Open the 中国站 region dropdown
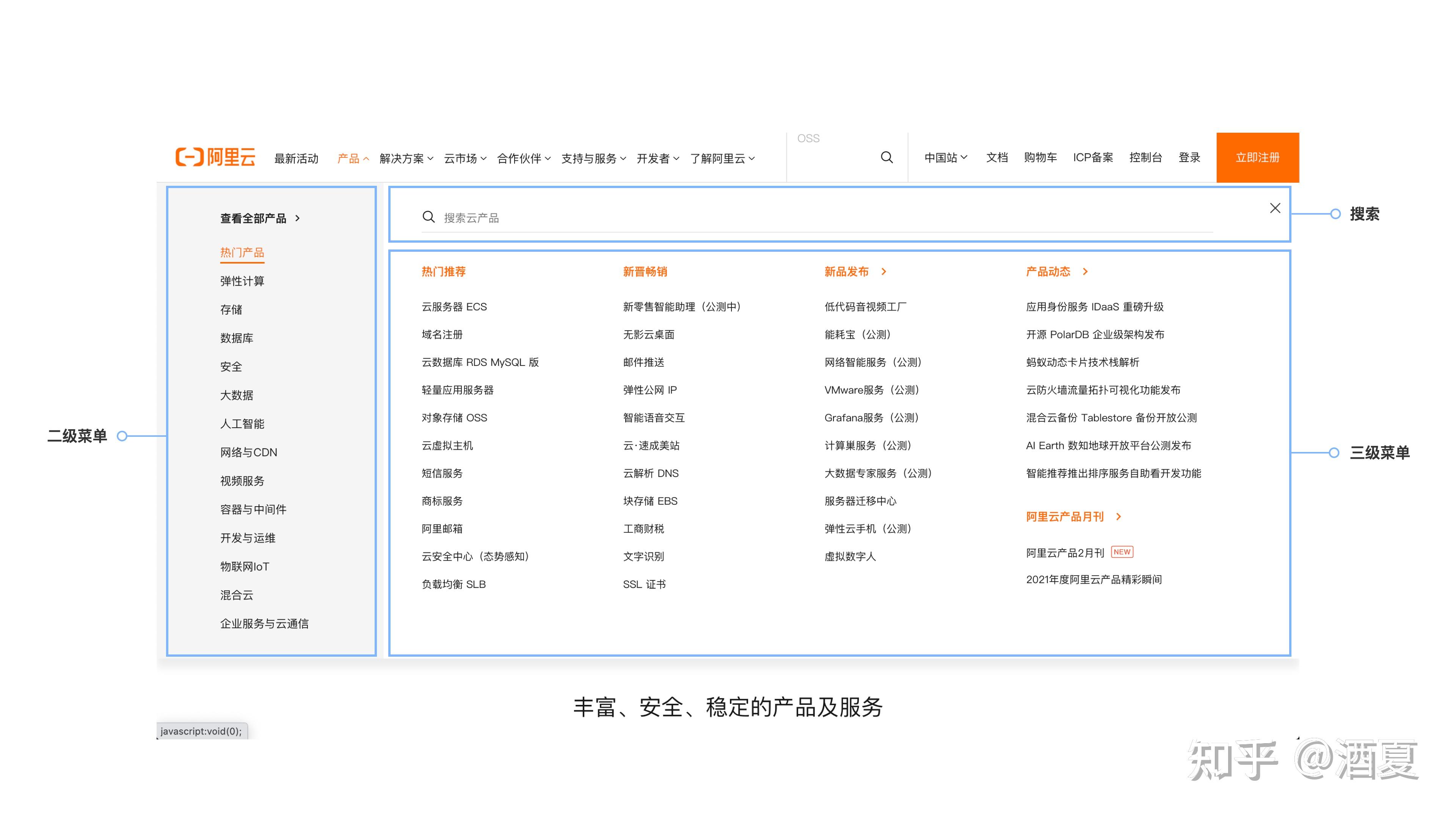 coord(946,158)
